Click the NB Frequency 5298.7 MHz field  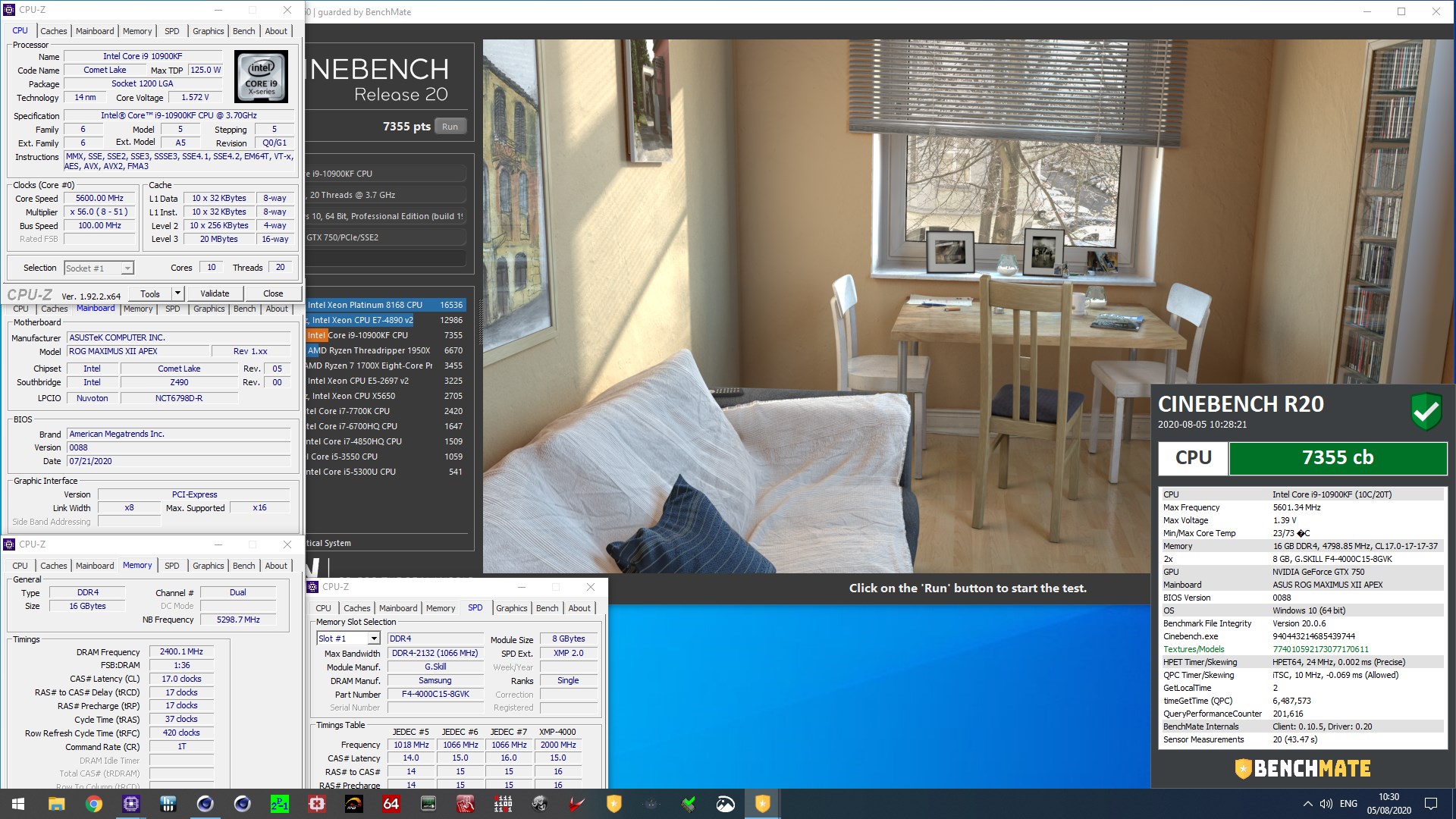pyautogui.click(x=238, y=620)
